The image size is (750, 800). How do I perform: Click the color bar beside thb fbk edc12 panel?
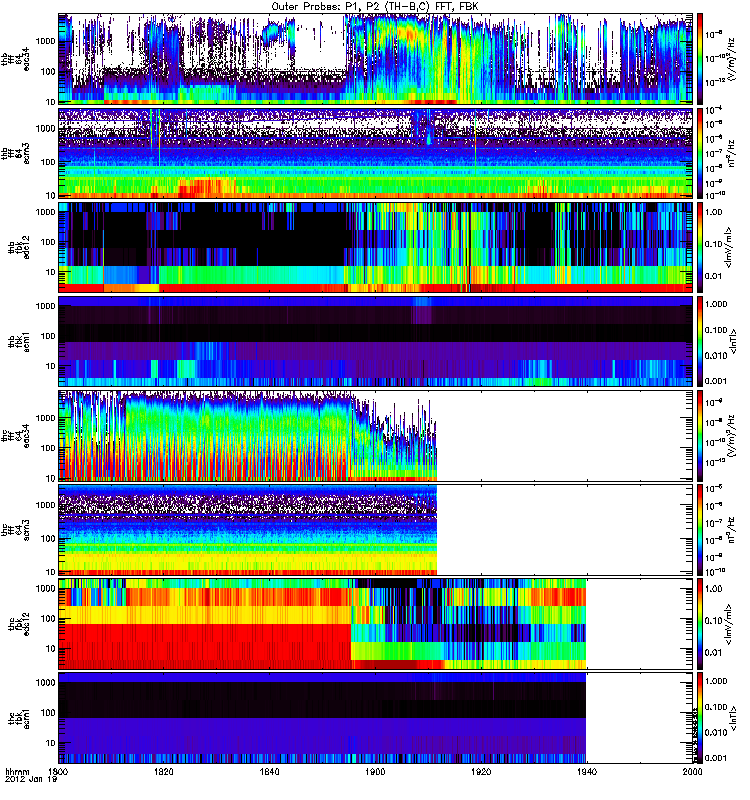coord(700,247)
